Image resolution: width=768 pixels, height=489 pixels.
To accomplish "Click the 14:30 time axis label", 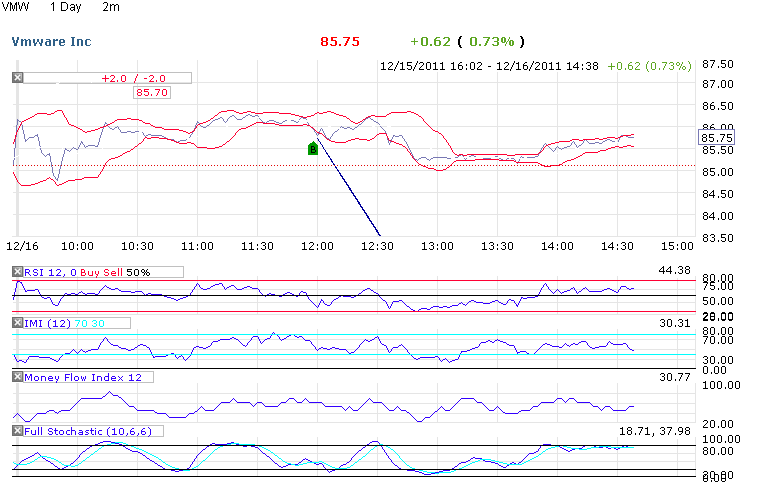I will click(x=617, y=246).
